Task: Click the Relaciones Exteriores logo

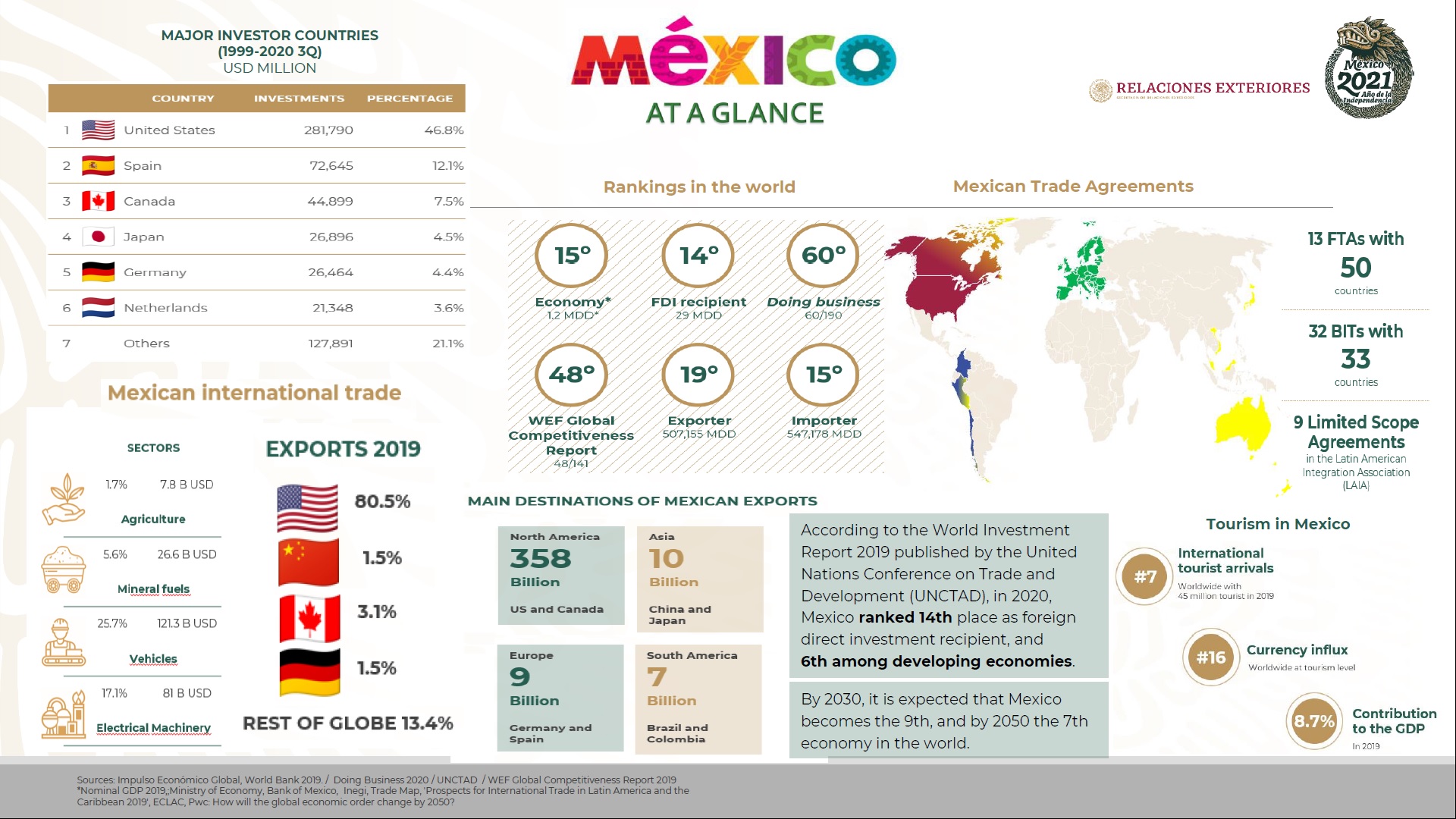Action: tap(1200, 90)
